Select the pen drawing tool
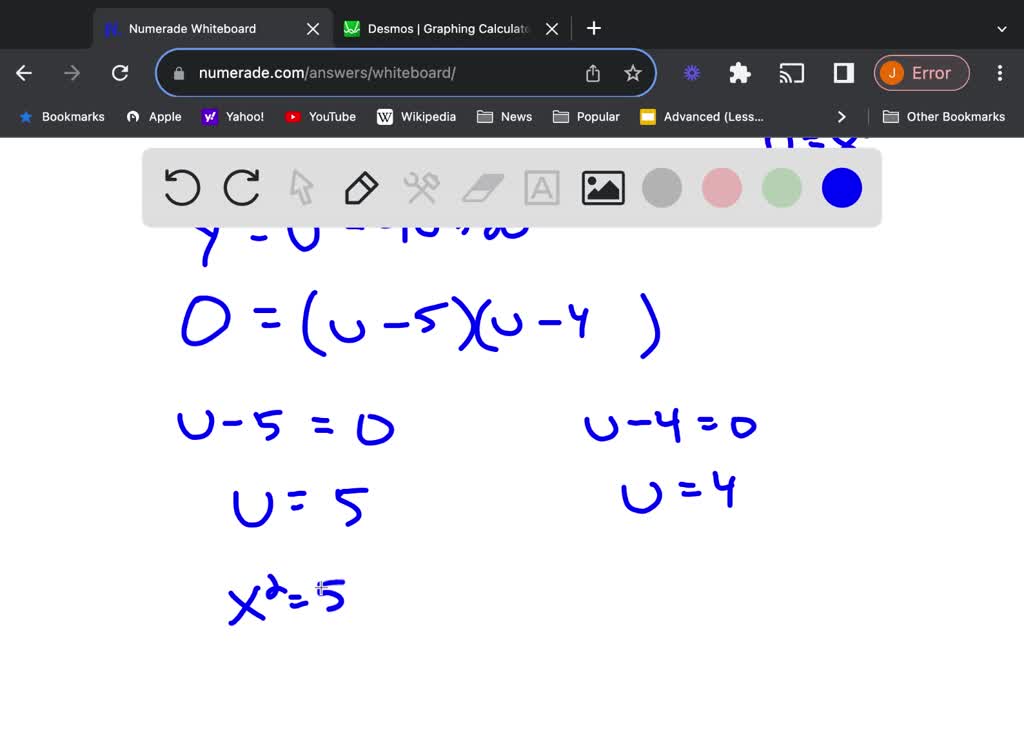1024x742 pixels. (361, 187)
